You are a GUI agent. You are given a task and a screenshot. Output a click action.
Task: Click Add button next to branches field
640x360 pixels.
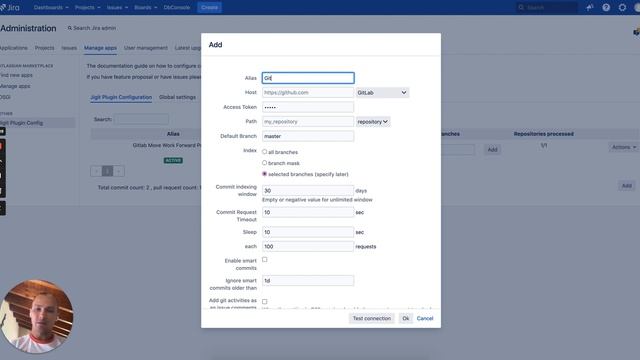[493, 149]
